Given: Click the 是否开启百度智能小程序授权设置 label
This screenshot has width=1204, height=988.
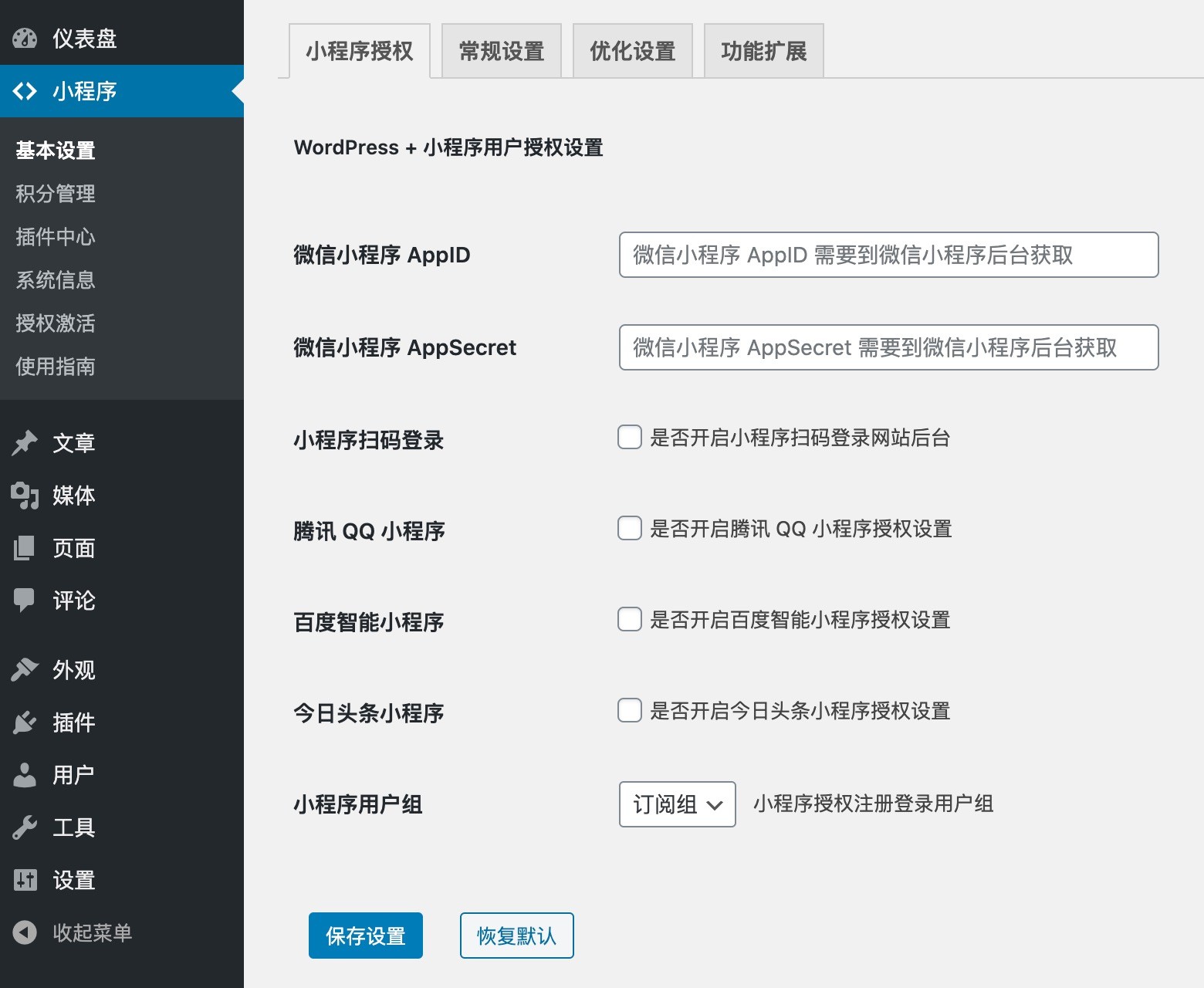Looking at the screenshot, I should click(x=800, y=620).
